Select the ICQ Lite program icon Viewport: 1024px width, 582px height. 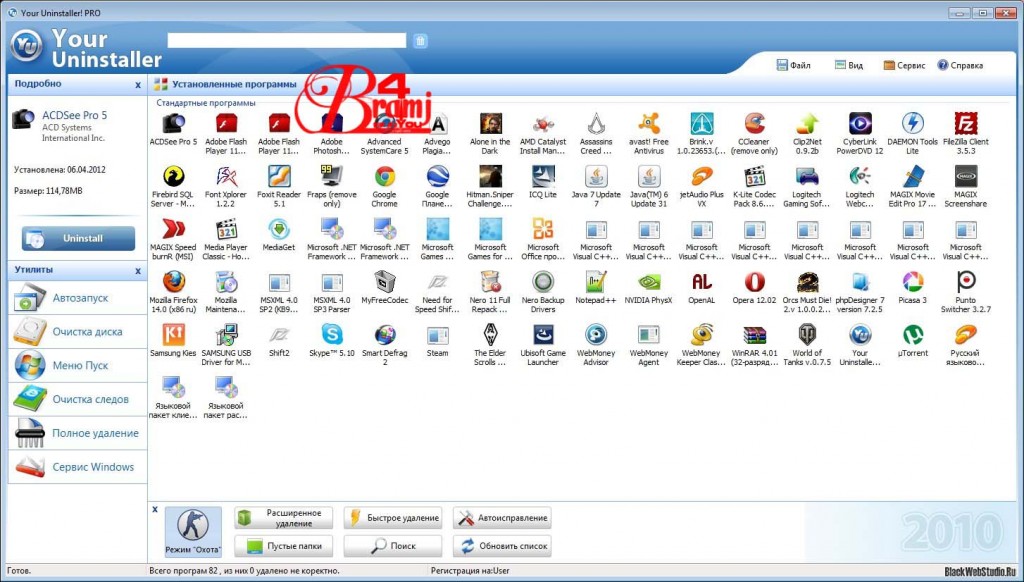(x=543, y=176)
